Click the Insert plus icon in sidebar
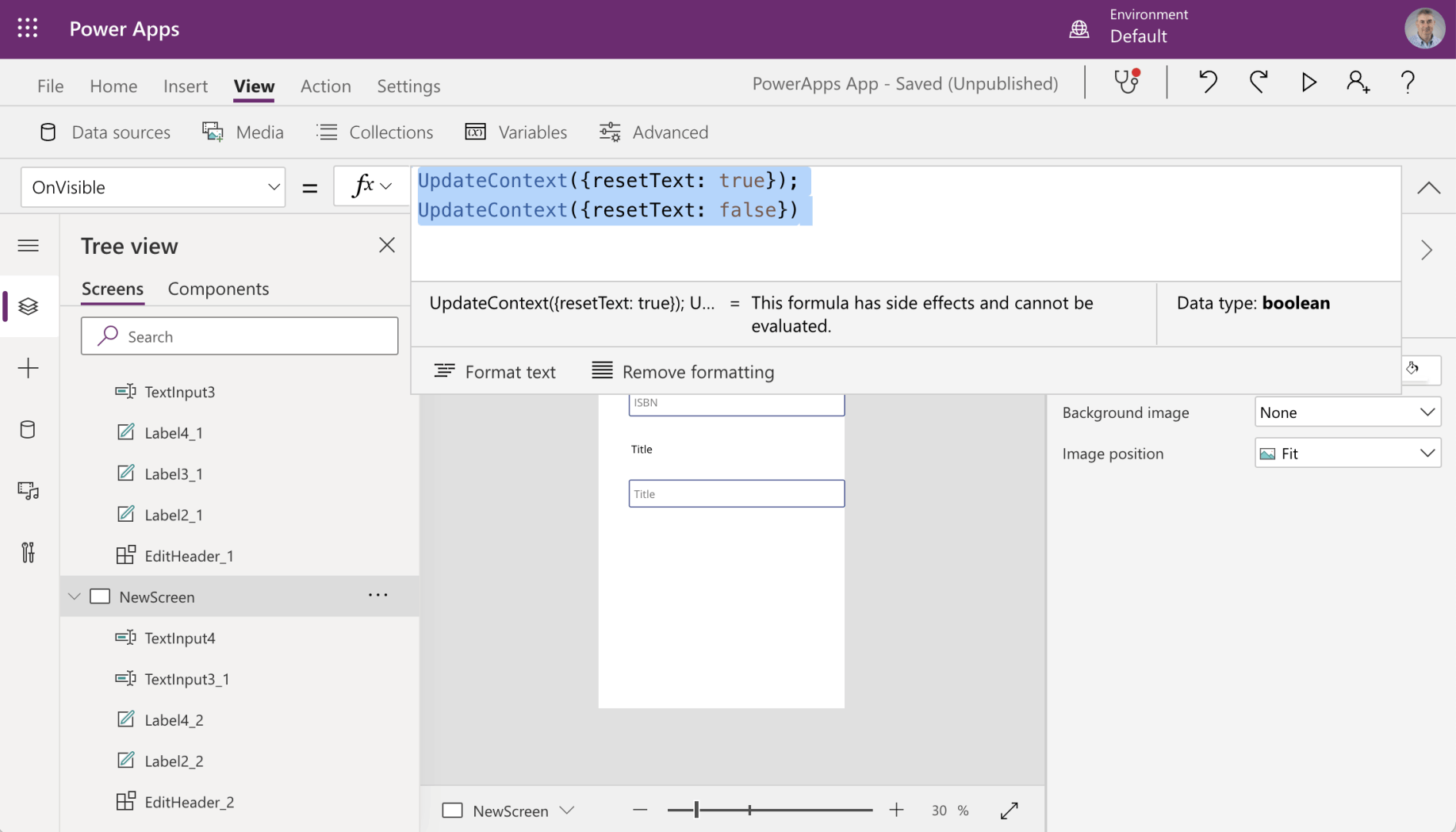1456x832 pixels. [x=28, y=368]
